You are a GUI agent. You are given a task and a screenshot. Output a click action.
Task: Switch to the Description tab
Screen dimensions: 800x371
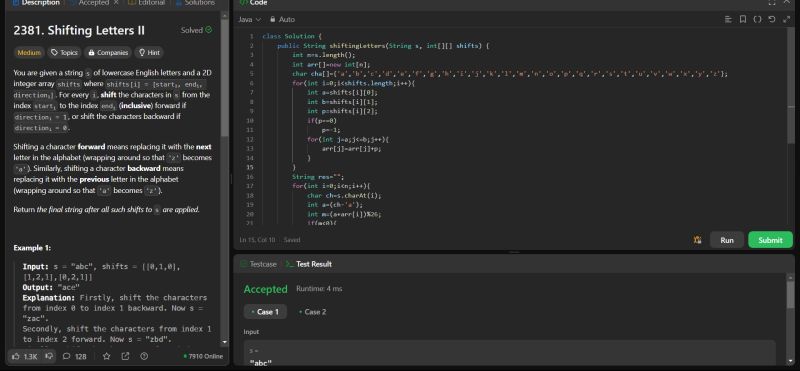tap(36, 3)
